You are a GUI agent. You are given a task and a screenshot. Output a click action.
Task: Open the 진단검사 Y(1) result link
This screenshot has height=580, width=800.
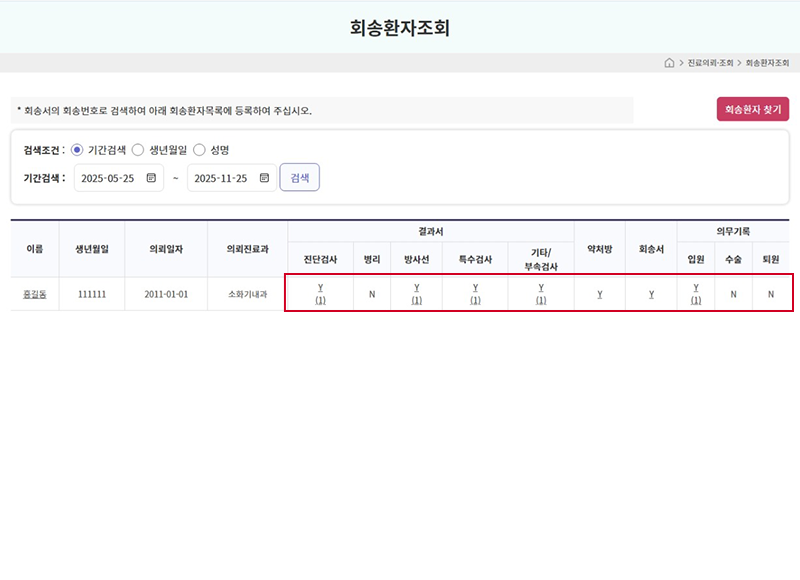(320, 294)
